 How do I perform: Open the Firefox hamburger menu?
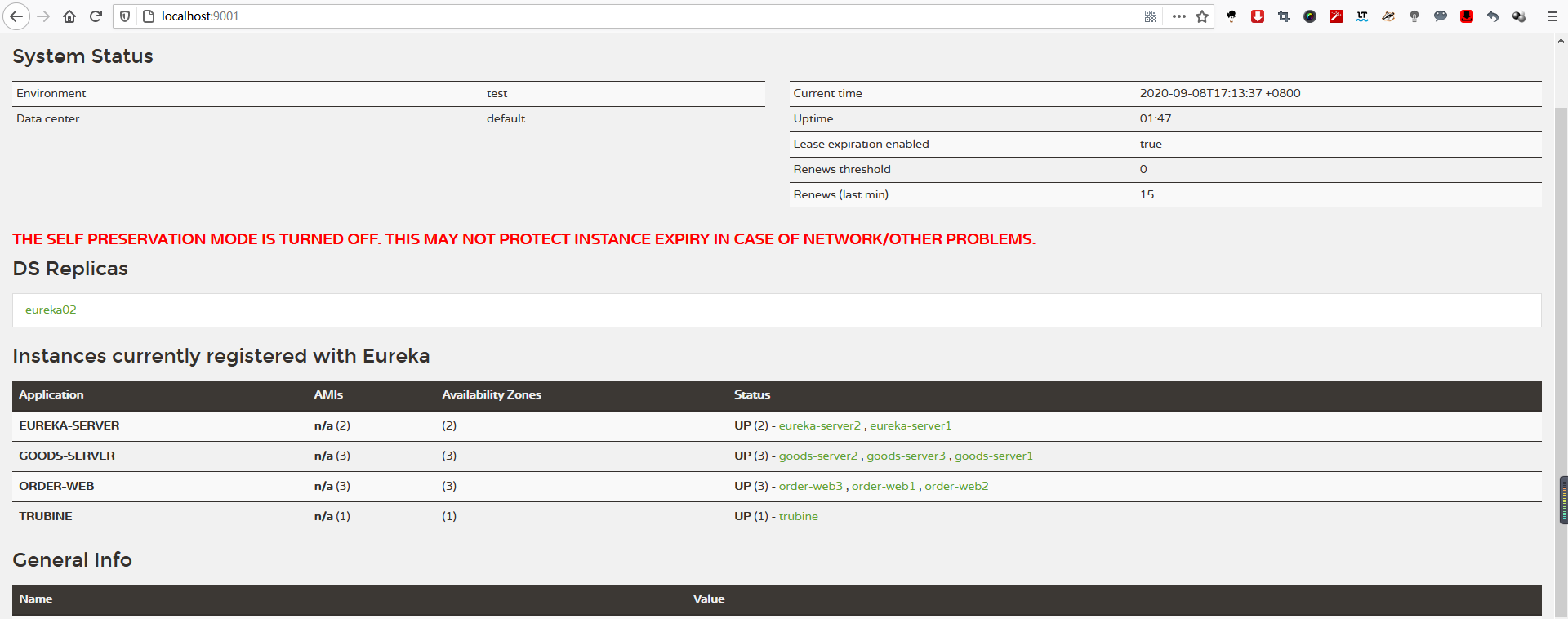point(1552,16)
